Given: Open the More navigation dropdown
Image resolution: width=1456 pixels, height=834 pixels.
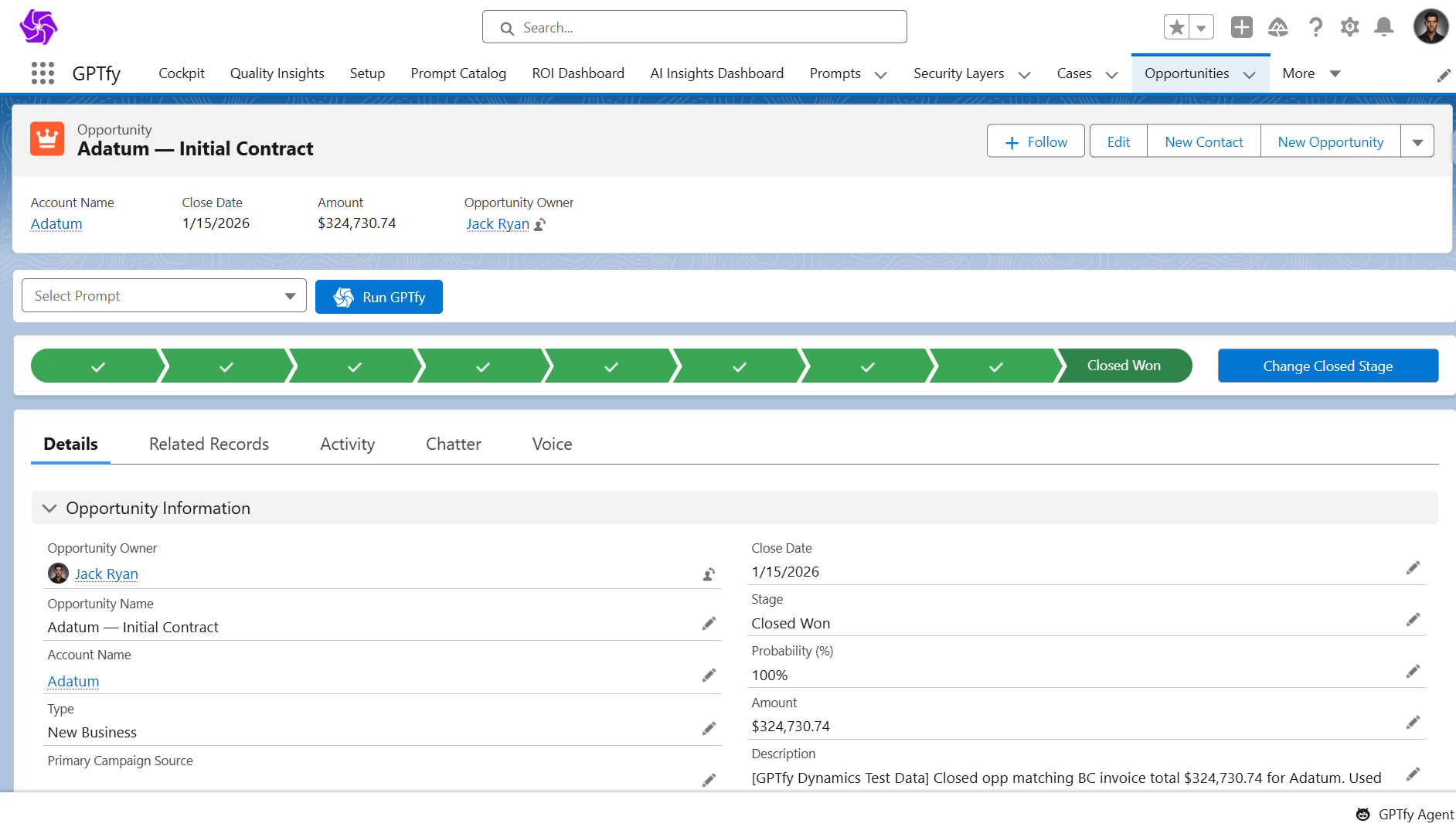Looking at the screenshot, I should click(x=1311, y=73).
